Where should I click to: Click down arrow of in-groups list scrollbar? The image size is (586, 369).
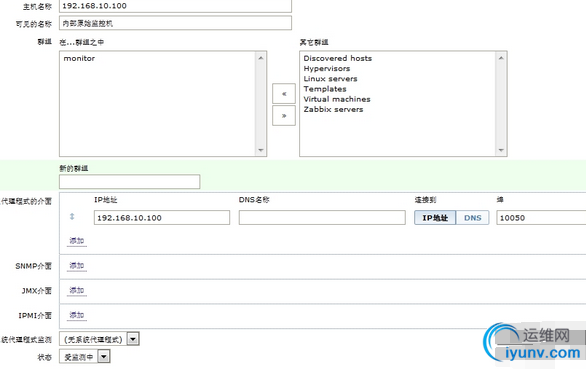point(260,150)
